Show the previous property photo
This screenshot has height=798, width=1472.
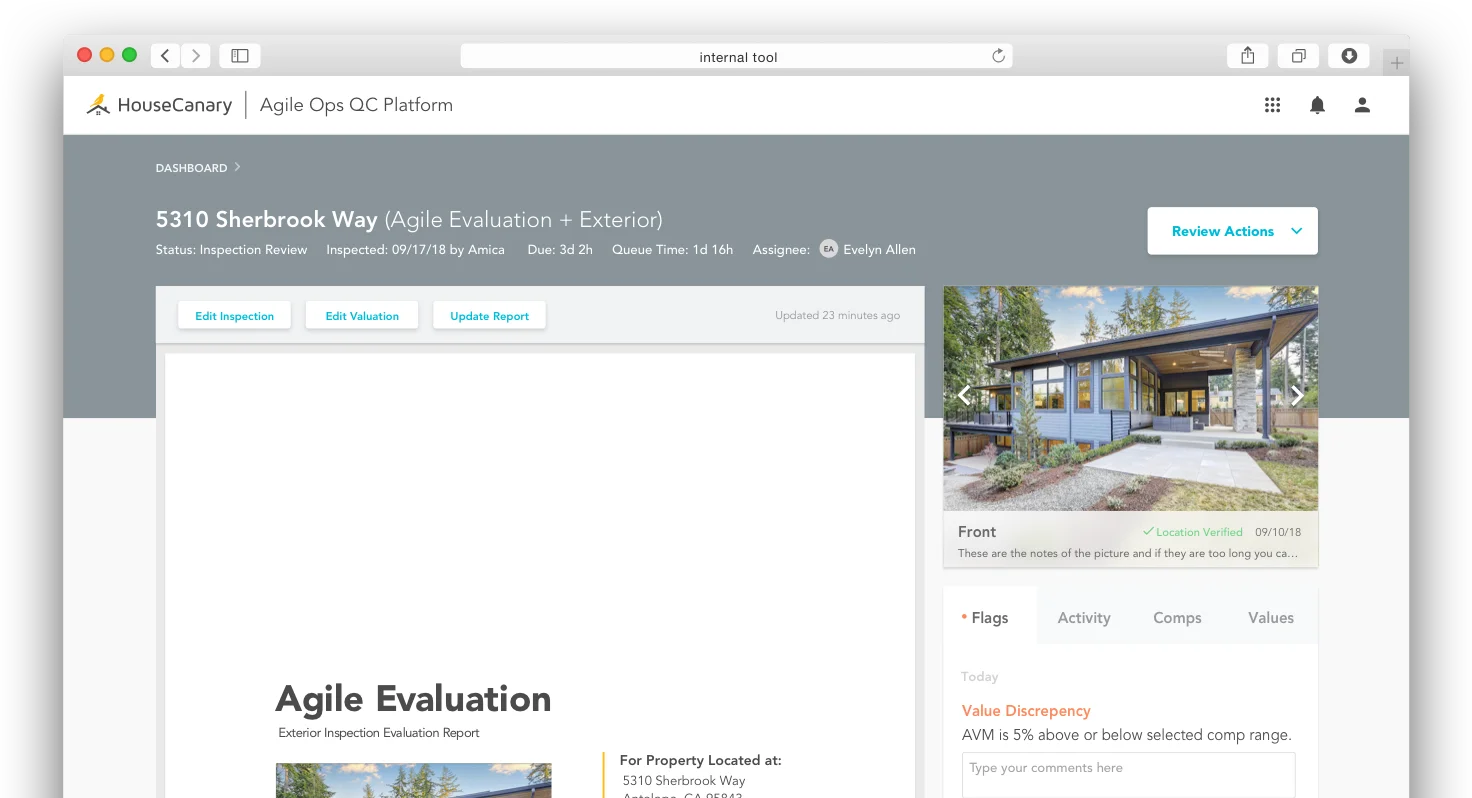[x=963, y=395]
